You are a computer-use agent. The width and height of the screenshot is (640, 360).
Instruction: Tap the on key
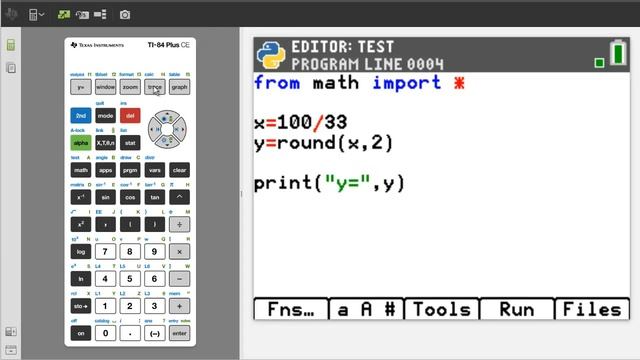pyautogui.click(x=81, y=333)
